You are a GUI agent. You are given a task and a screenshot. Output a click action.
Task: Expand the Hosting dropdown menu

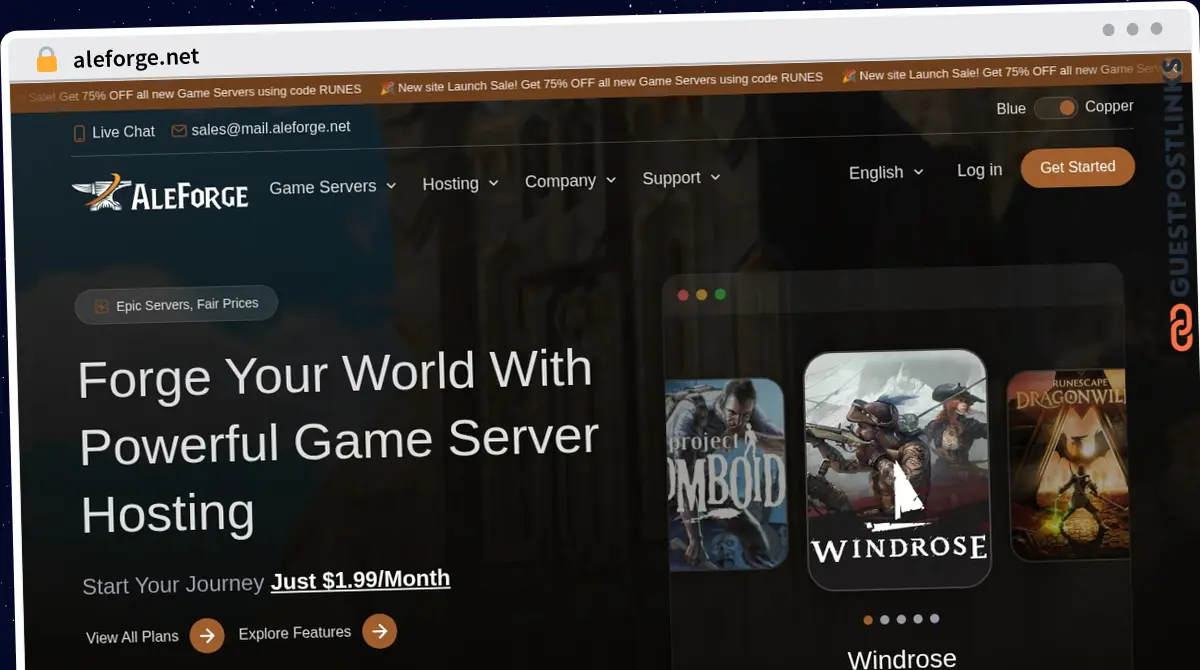(460, 183)
